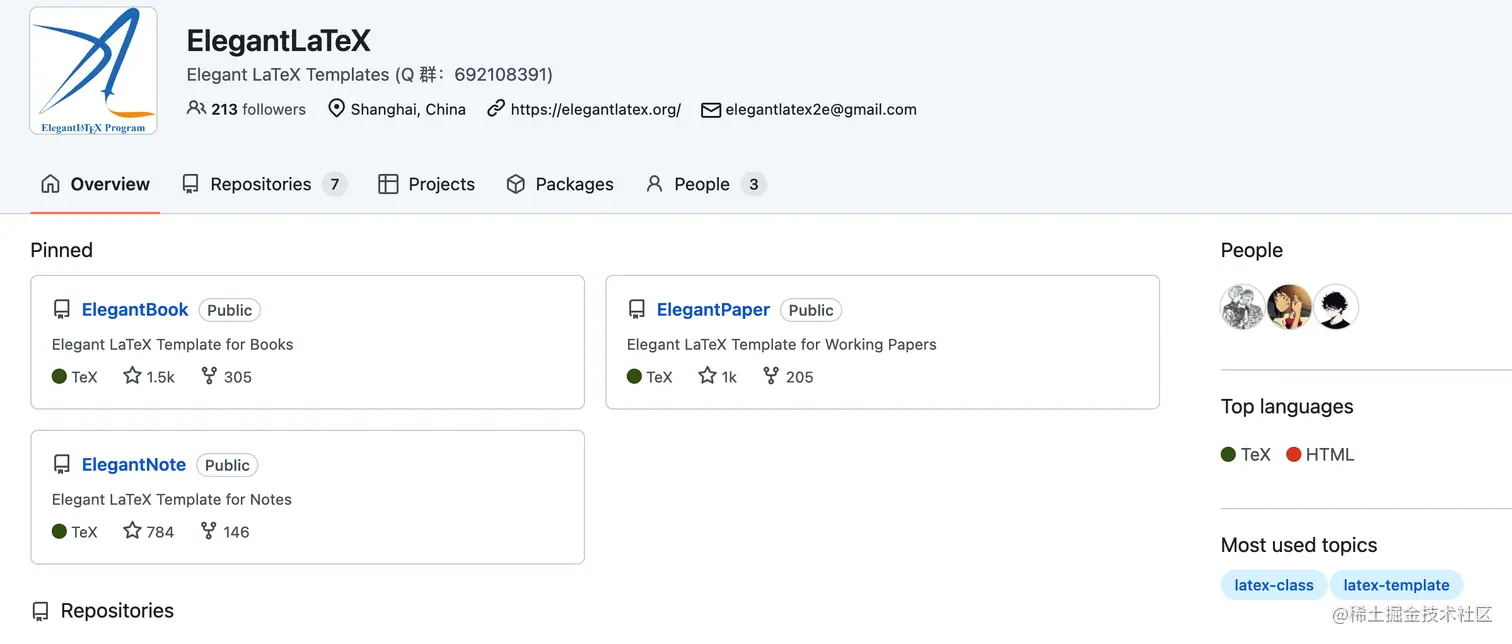1512x644 pixels.
Task: Click the repo icon beside ElegantBook
Action: pos(62,310)
